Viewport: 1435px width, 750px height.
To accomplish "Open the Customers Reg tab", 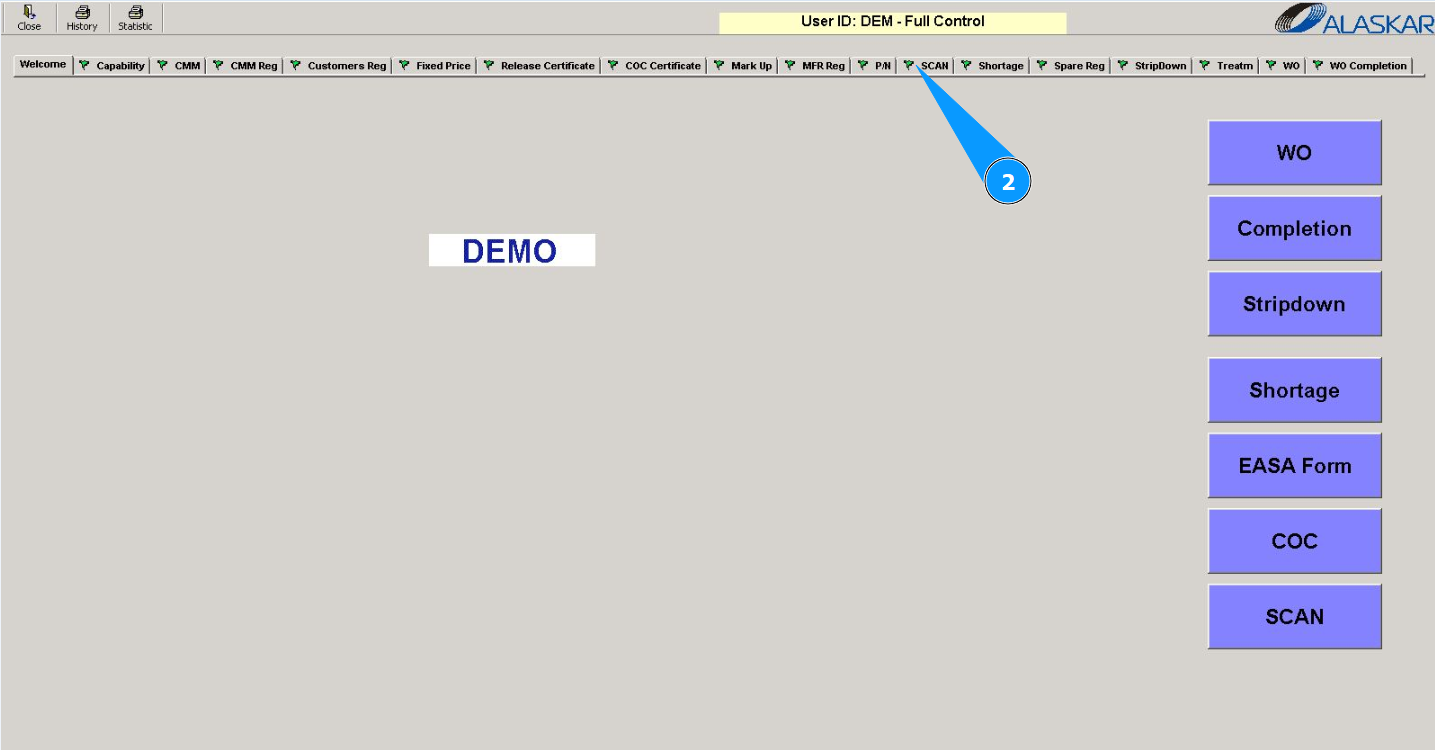I will point(345,65).
